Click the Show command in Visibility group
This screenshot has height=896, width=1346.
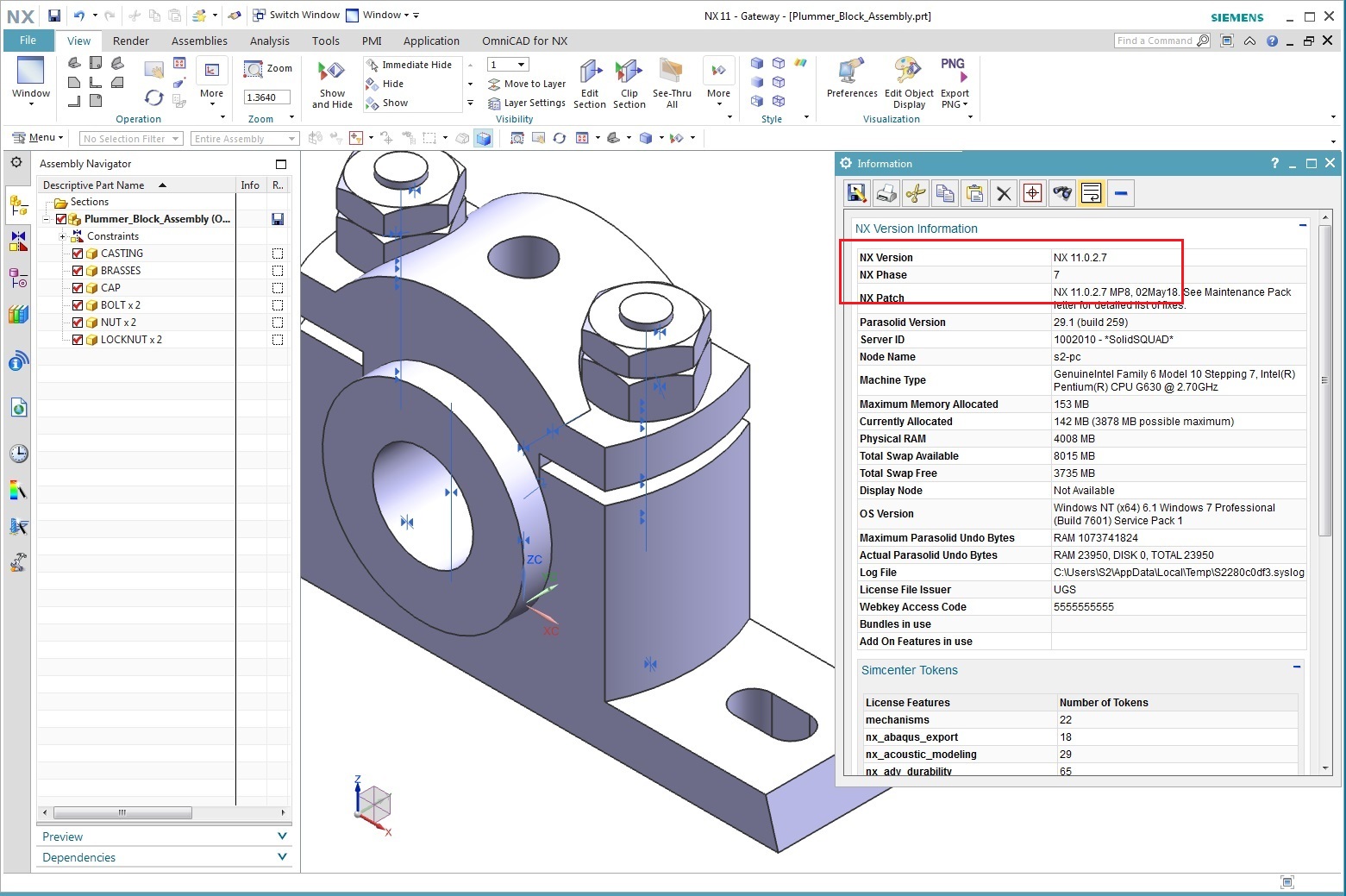tap(387, 103)
